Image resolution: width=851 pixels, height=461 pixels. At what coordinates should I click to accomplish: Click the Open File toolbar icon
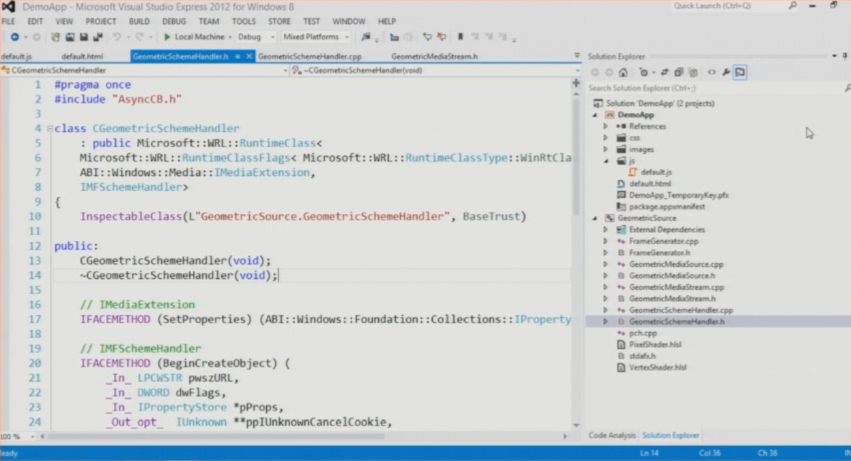click(x=69, y=37)
